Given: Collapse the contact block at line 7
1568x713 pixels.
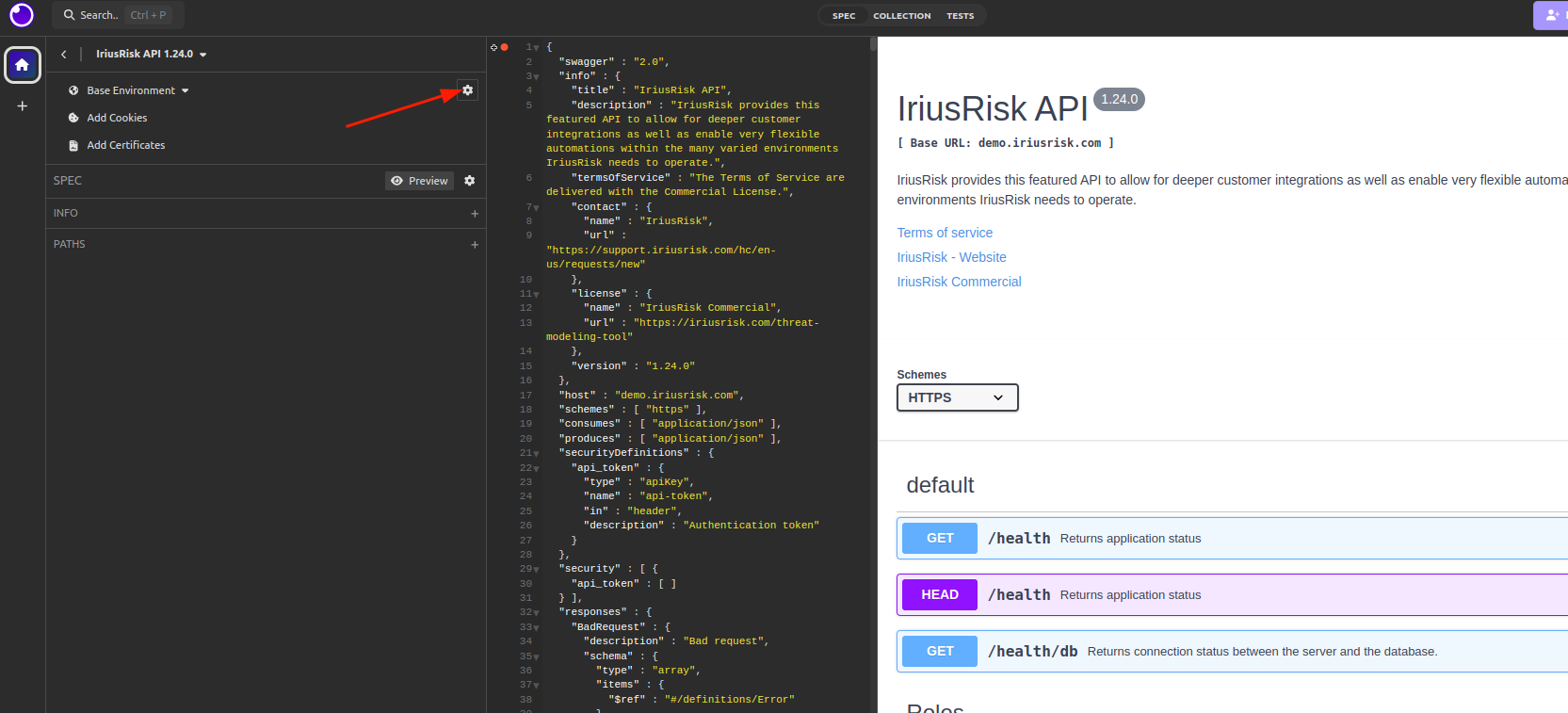Looking at the screenshot, I should pyautogui.click(x=536, y=207).
